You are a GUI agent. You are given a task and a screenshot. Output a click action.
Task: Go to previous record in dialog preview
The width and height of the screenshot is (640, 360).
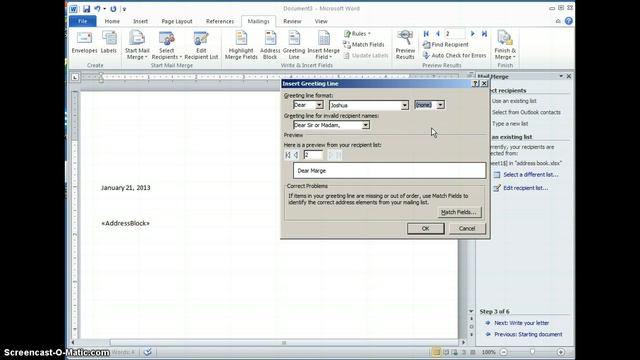[296, 155]
